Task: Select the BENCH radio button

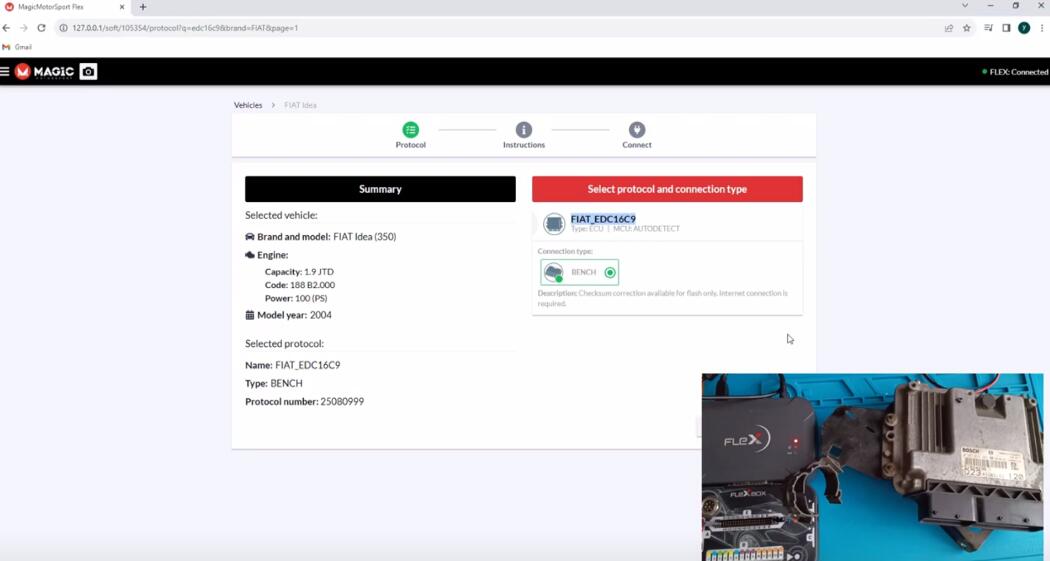Action: [x=610, y=272]
